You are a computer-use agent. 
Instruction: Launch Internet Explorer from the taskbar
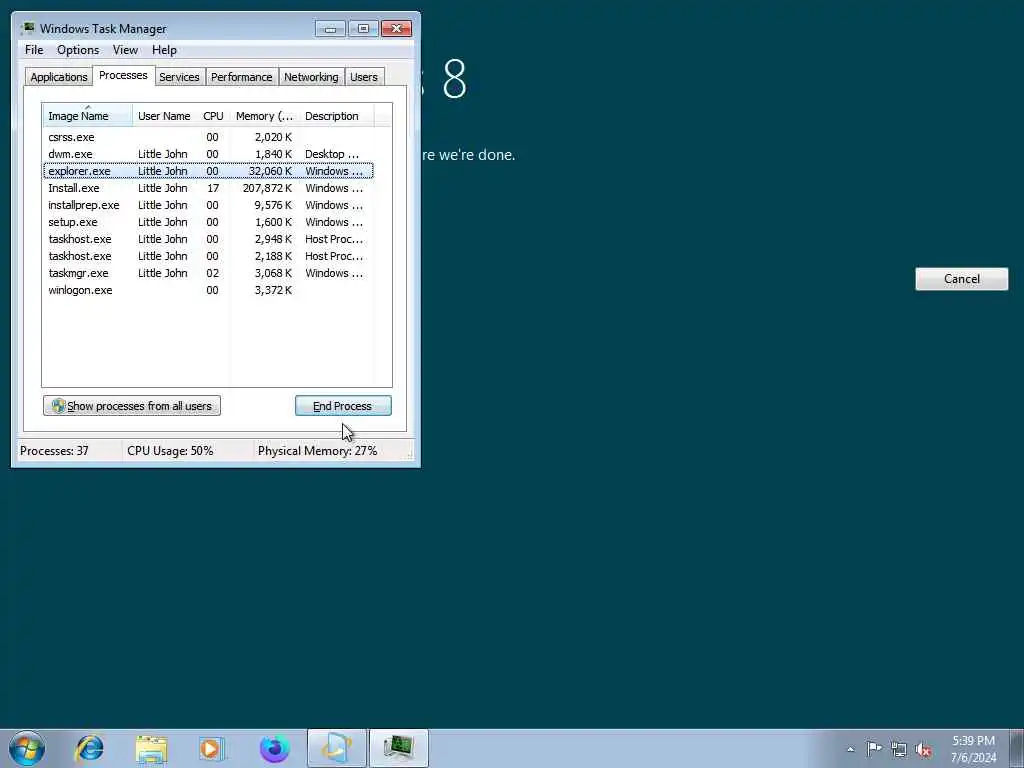(x=89, y=748)
